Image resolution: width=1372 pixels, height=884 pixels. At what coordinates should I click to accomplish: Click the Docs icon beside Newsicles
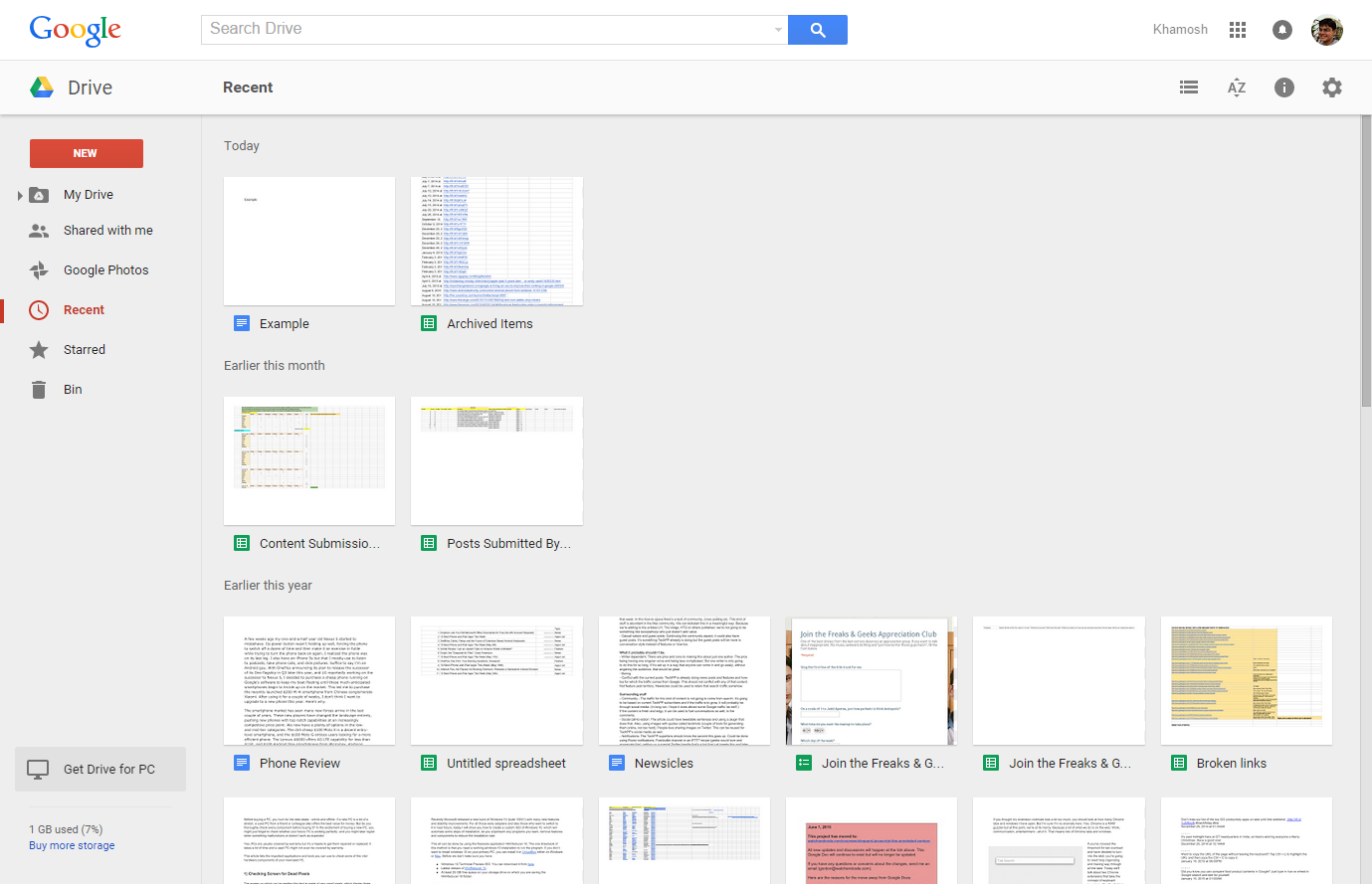pyautogui.click(x=617, y=763)
